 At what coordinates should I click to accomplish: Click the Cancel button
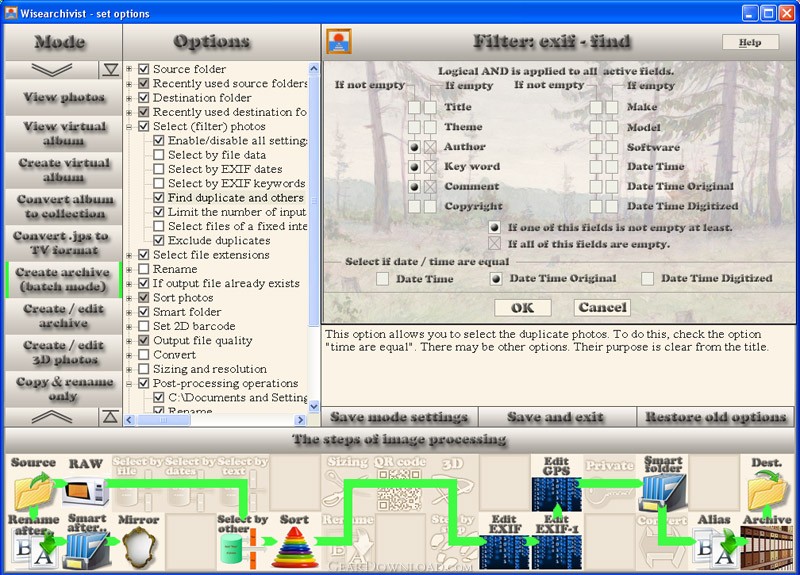[602, 308]
